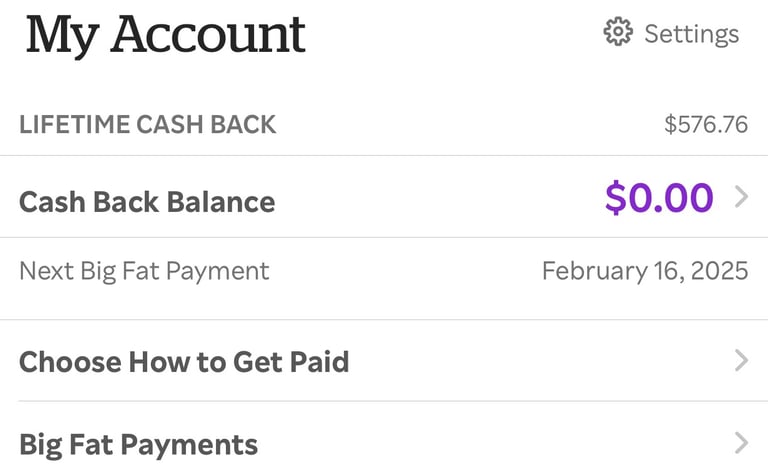Select the February 16, 2025 date

(644, 271)
